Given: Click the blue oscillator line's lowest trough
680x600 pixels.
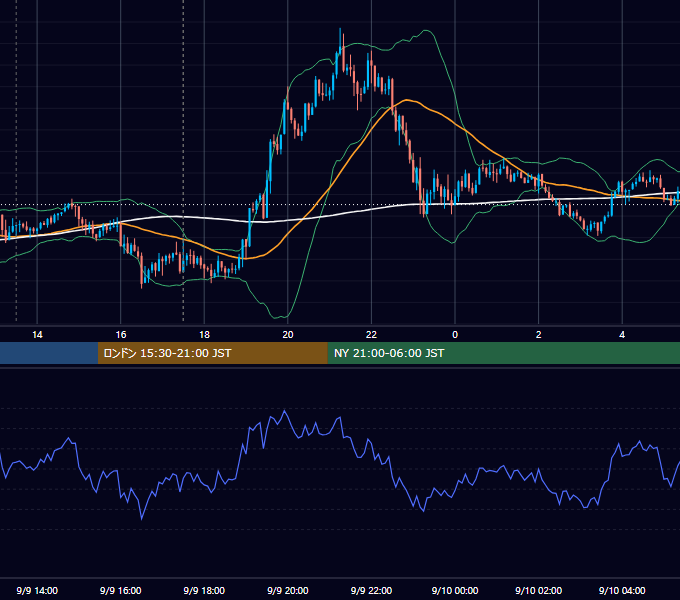Looking at the screenshot, I should tap(141, 518).
